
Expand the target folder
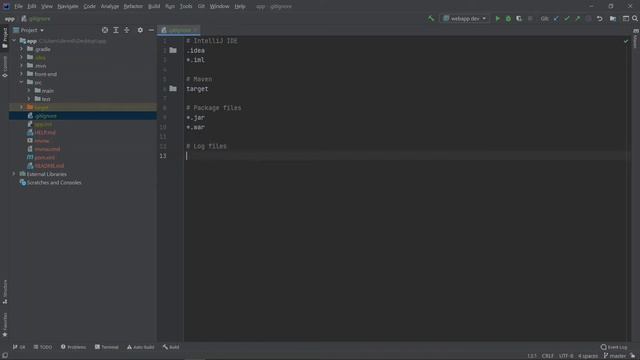(22, 107)
